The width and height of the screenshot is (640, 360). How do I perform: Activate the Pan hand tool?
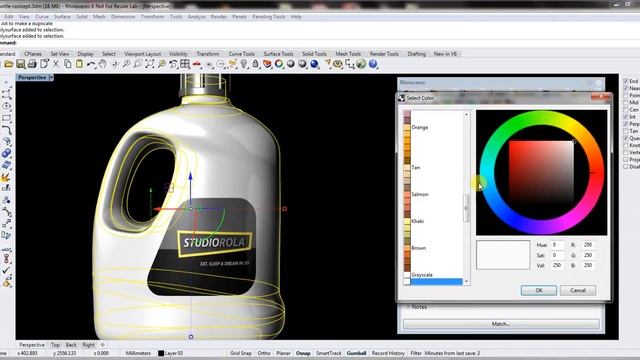[x=102, y=64]
